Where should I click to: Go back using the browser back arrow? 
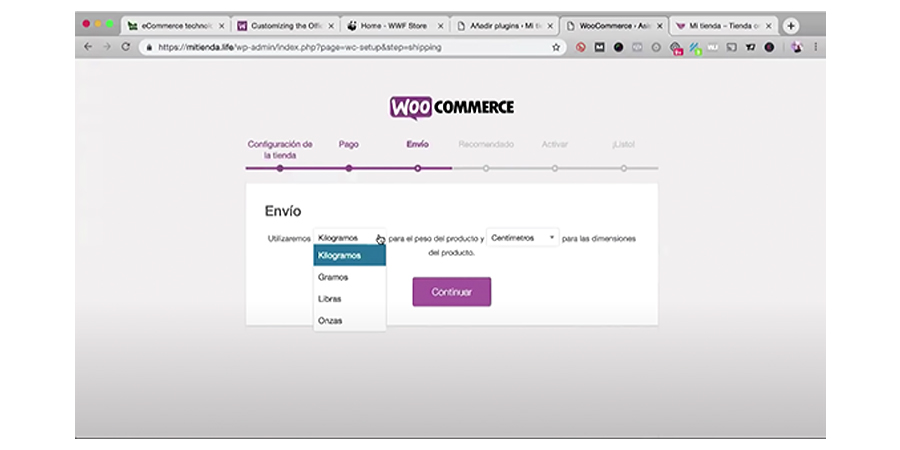(x=88, y=48)
